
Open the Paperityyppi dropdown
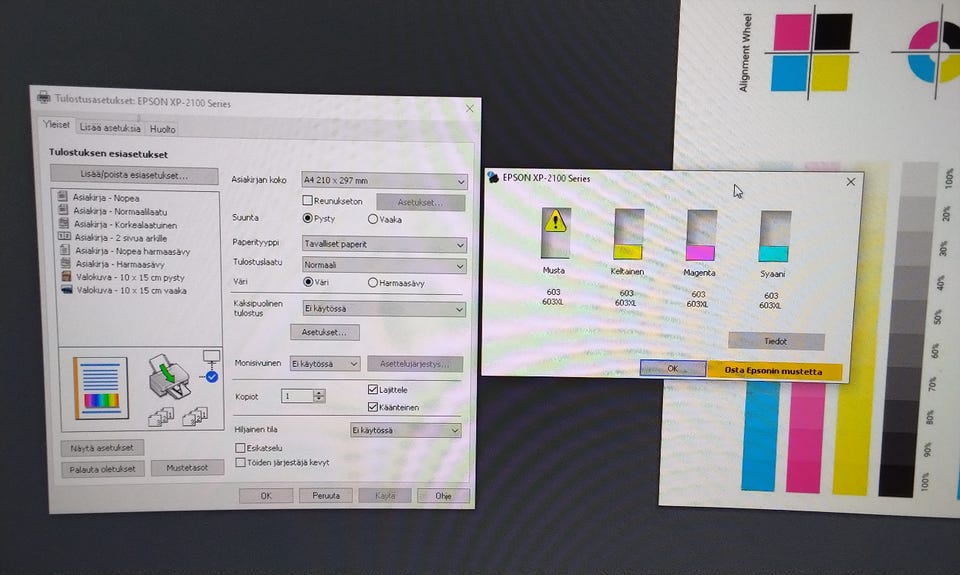[x=384, y=244]
